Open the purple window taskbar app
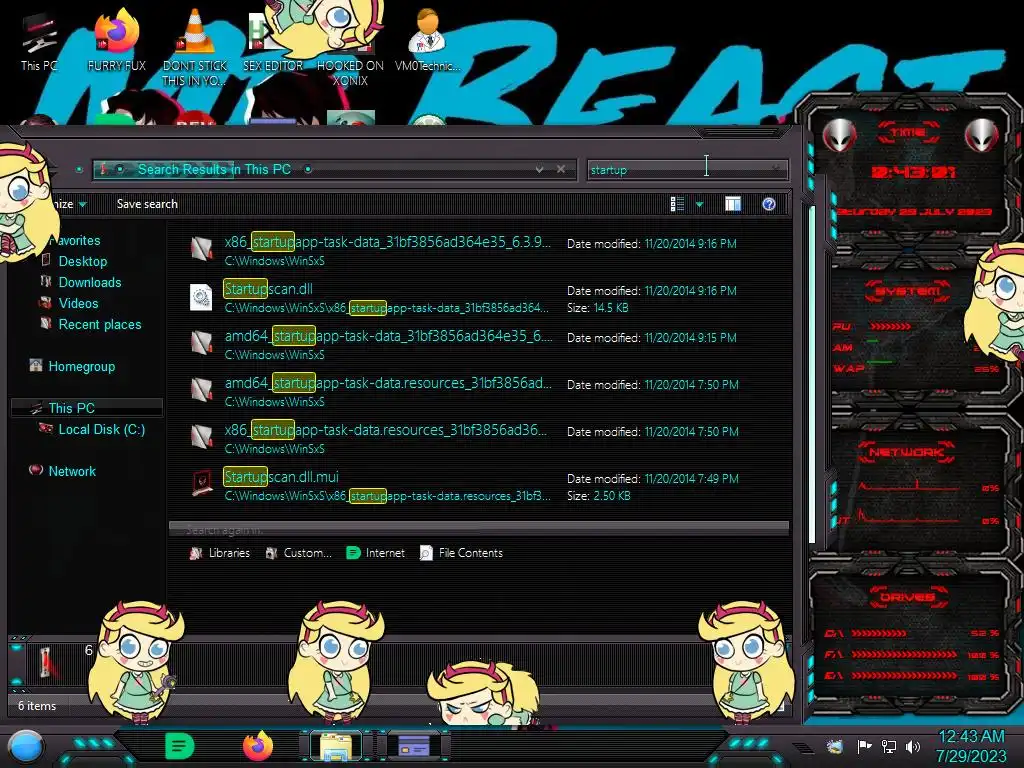The image size is (1024, 768). click(x=413, y=746)
